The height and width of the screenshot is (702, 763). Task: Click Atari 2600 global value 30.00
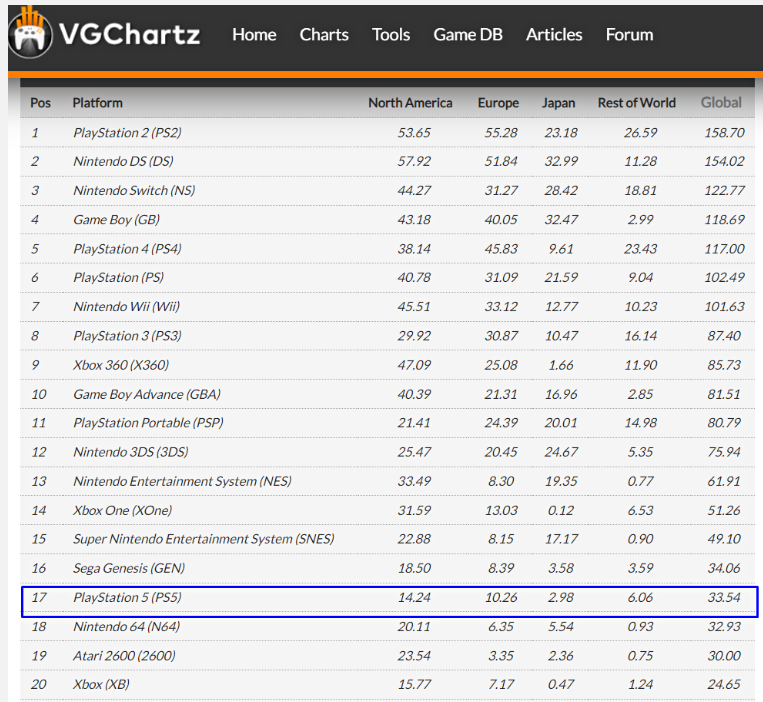[724, 656]
